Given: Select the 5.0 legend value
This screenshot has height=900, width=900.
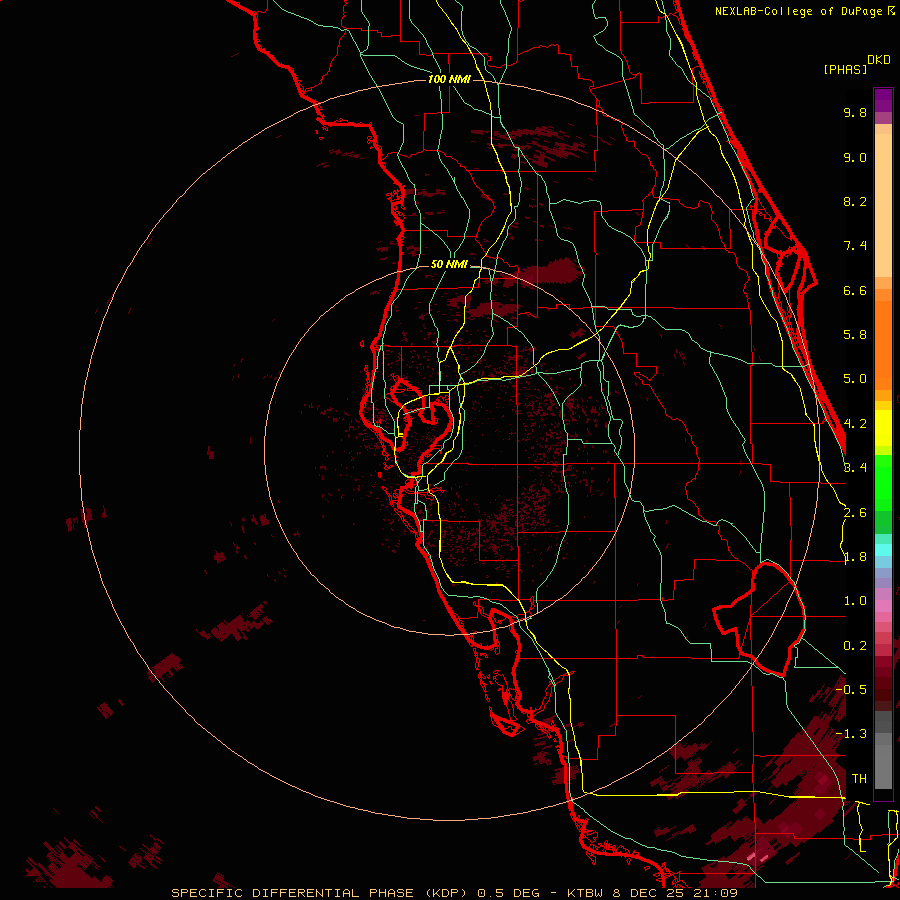Looking at the screenshot, I should coord(855,379).
